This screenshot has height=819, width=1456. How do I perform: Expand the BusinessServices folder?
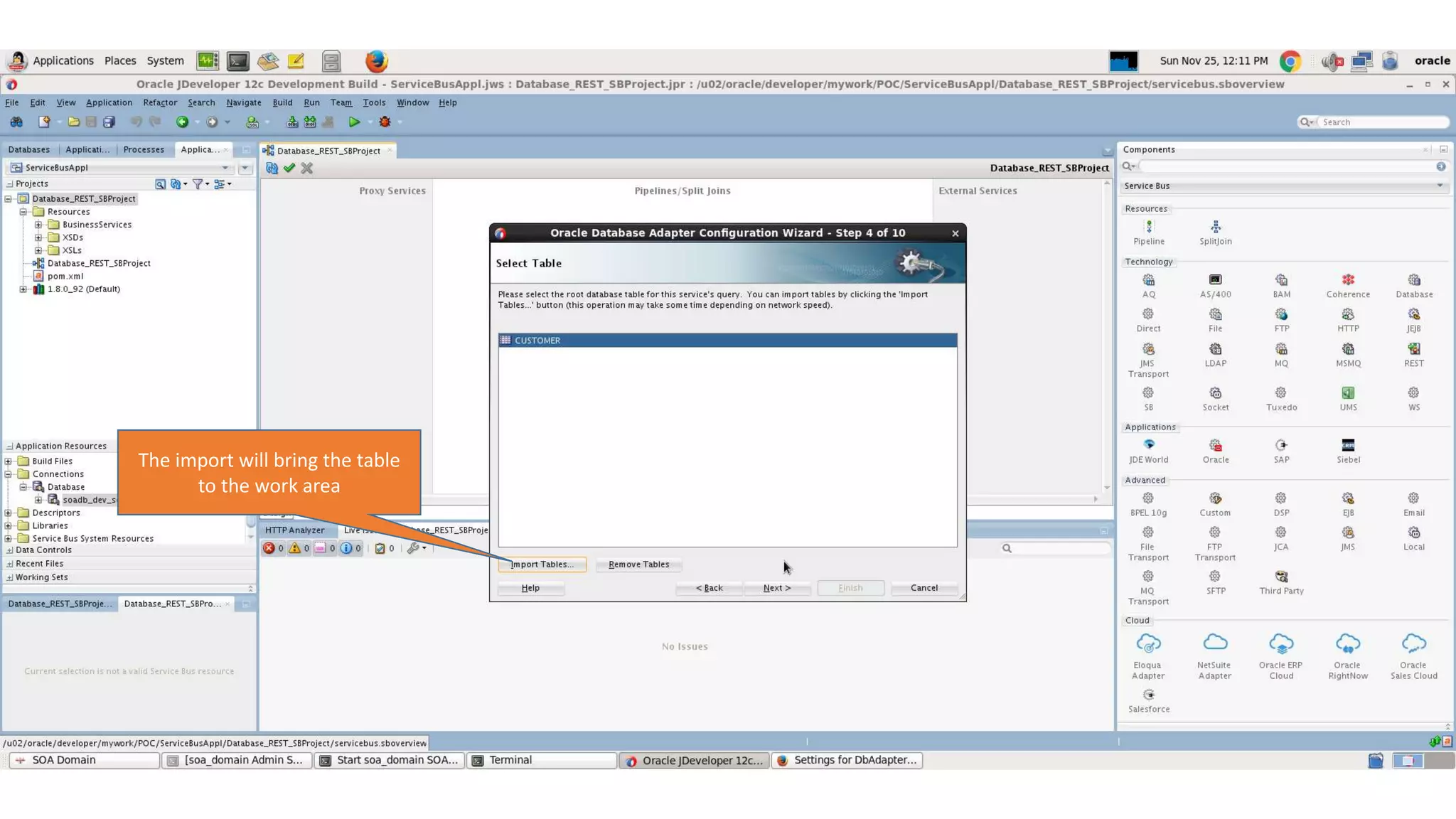[x=38, y=225]
